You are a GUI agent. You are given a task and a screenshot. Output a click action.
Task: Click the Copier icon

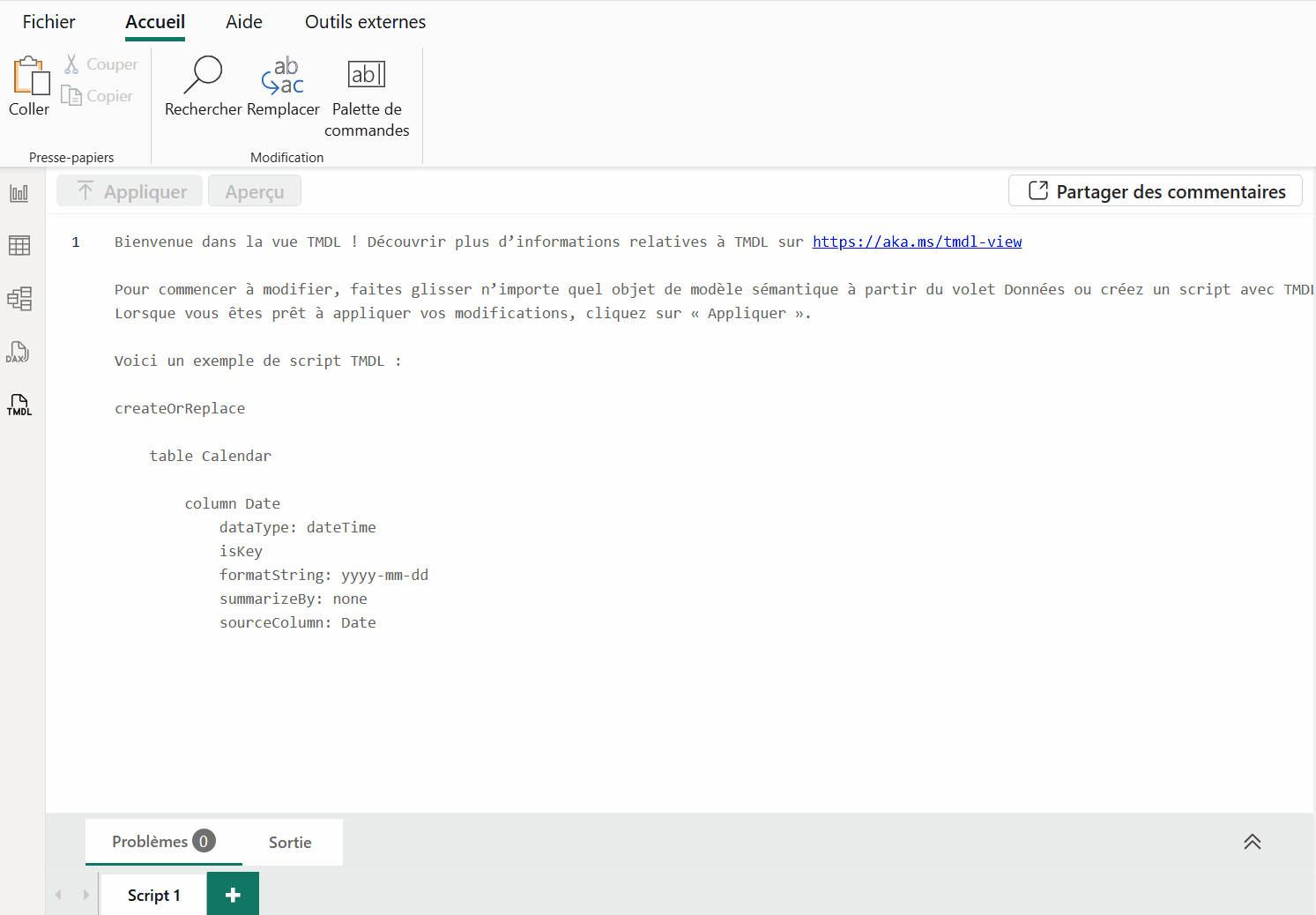click(x=71, y=95)
